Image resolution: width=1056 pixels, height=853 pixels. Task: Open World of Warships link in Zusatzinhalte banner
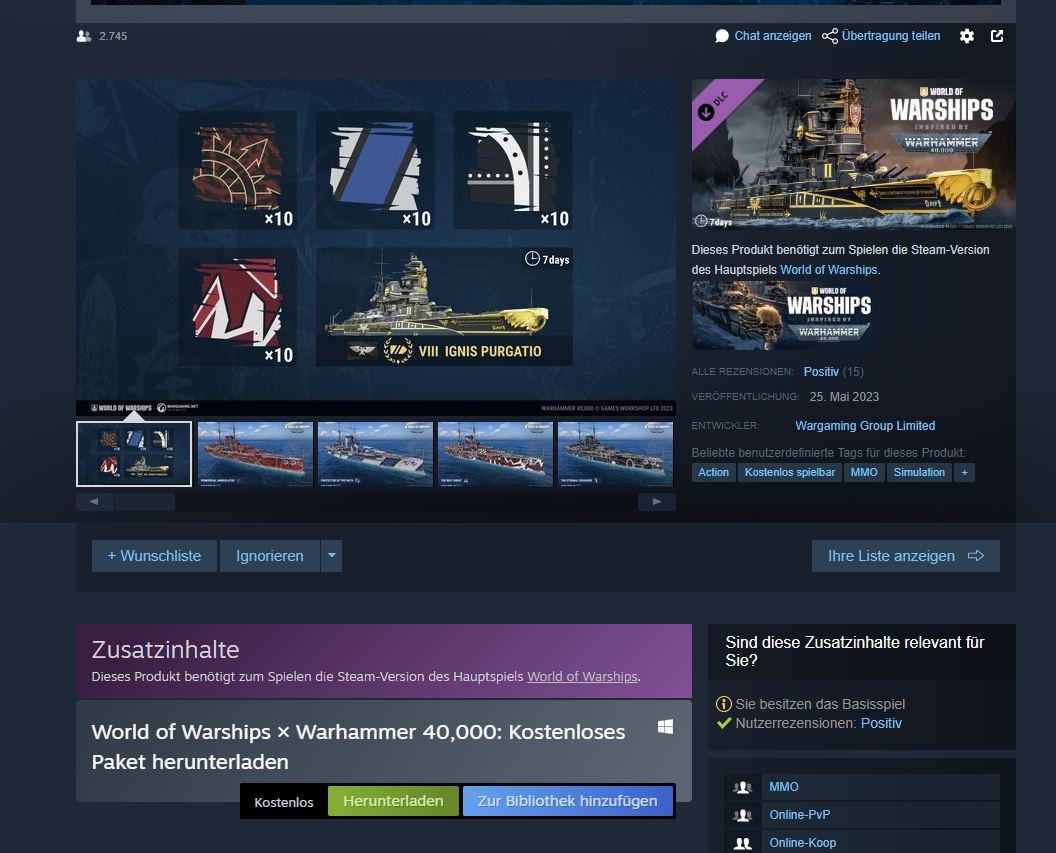582,677
